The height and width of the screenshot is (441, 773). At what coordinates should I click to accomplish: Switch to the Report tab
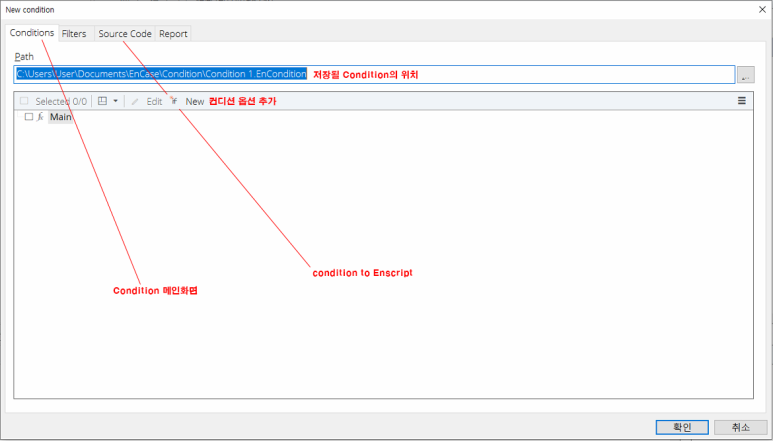[x=173, y=34]
